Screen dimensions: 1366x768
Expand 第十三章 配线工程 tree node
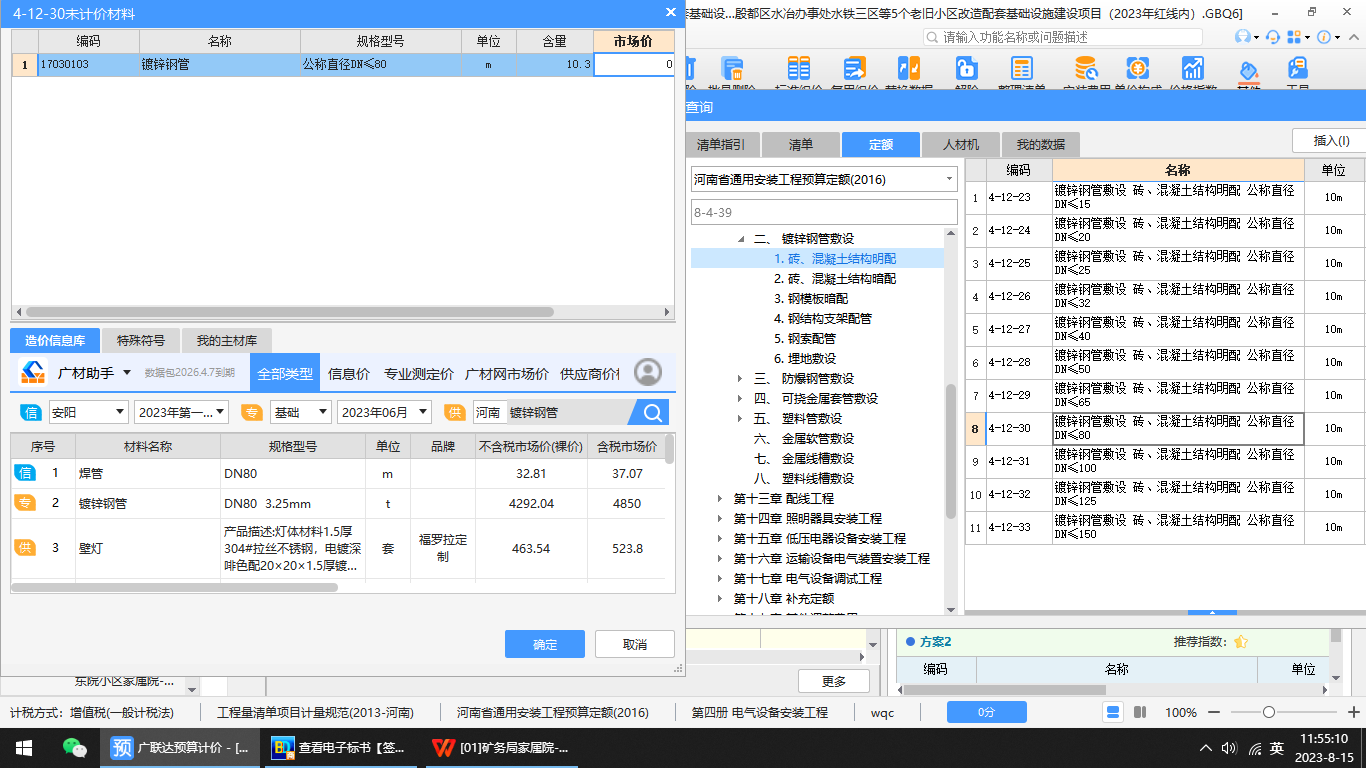tap(720, 499)
